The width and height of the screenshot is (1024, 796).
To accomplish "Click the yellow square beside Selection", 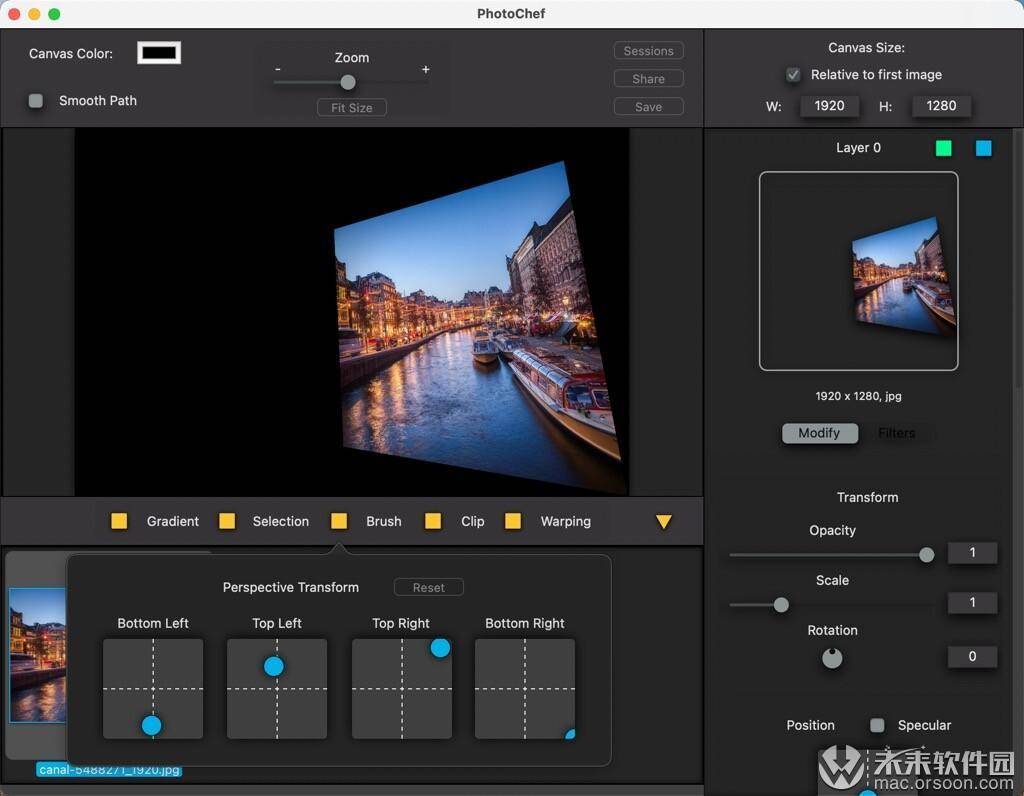I will point(227,521).
